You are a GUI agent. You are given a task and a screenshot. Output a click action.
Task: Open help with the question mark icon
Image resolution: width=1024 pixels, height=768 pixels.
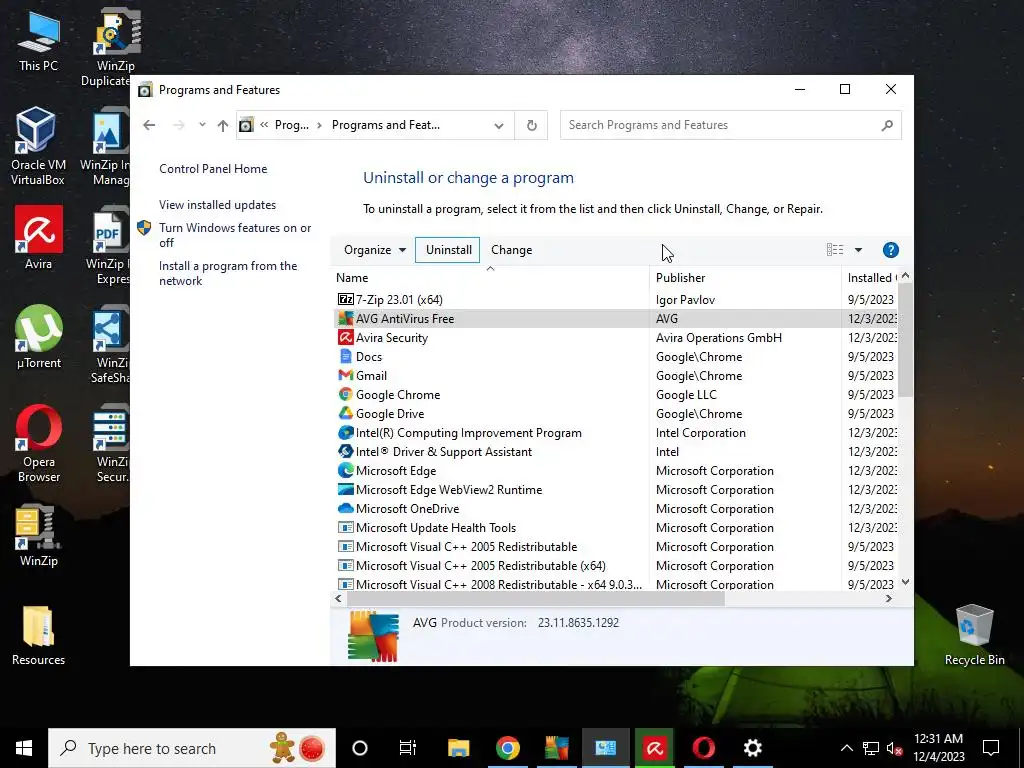click(x=890, y=249)
